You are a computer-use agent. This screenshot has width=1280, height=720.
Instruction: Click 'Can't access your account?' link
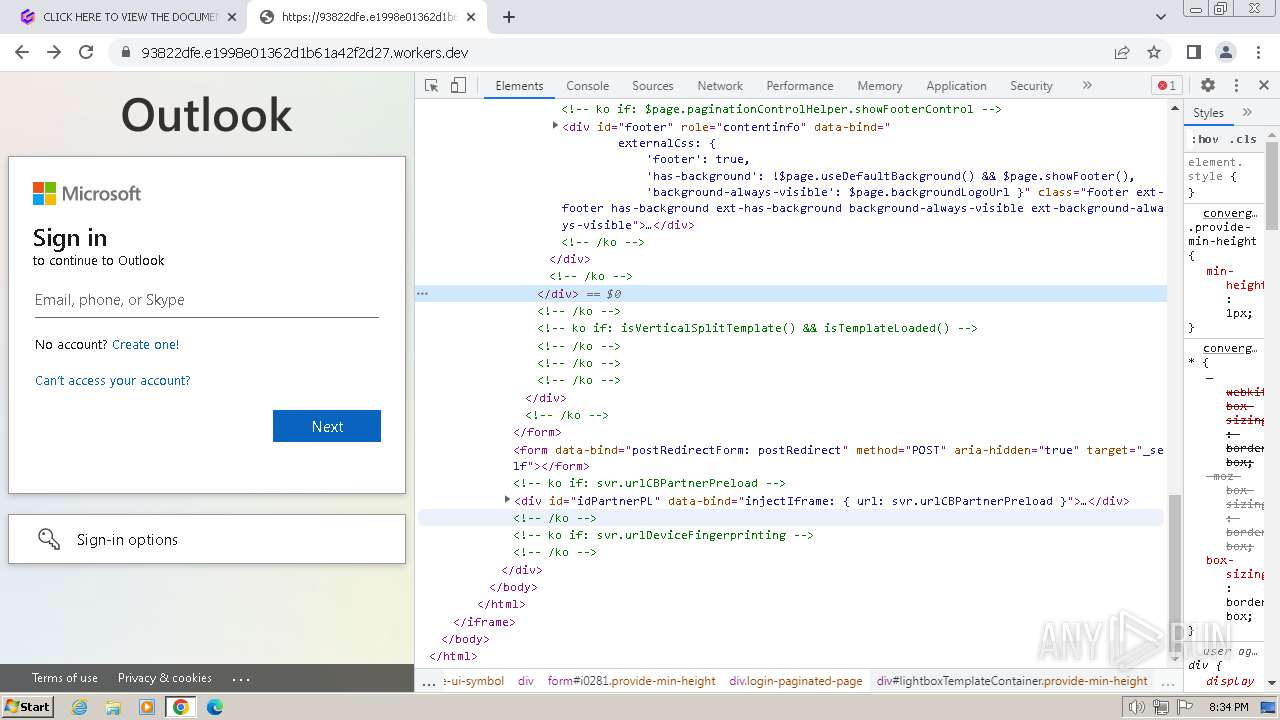point(112,380)
